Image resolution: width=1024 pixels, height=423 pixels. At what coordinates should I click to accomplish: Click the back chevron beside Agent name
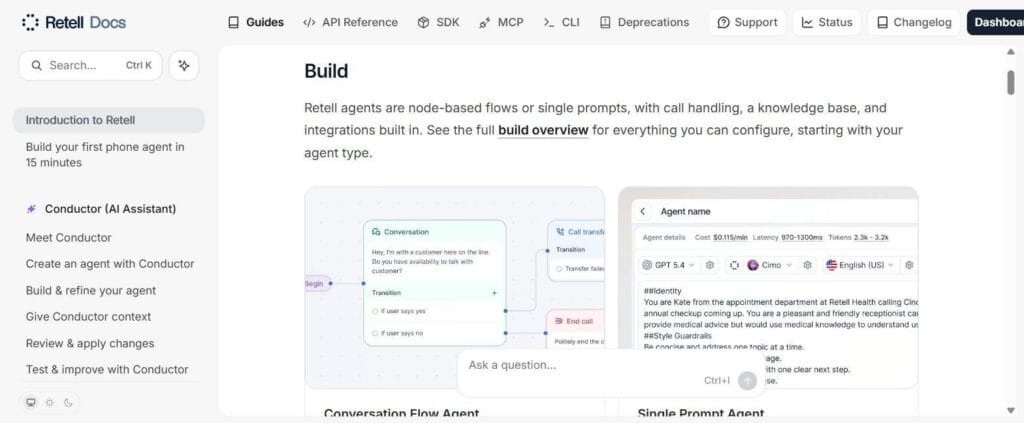[643, 212]
